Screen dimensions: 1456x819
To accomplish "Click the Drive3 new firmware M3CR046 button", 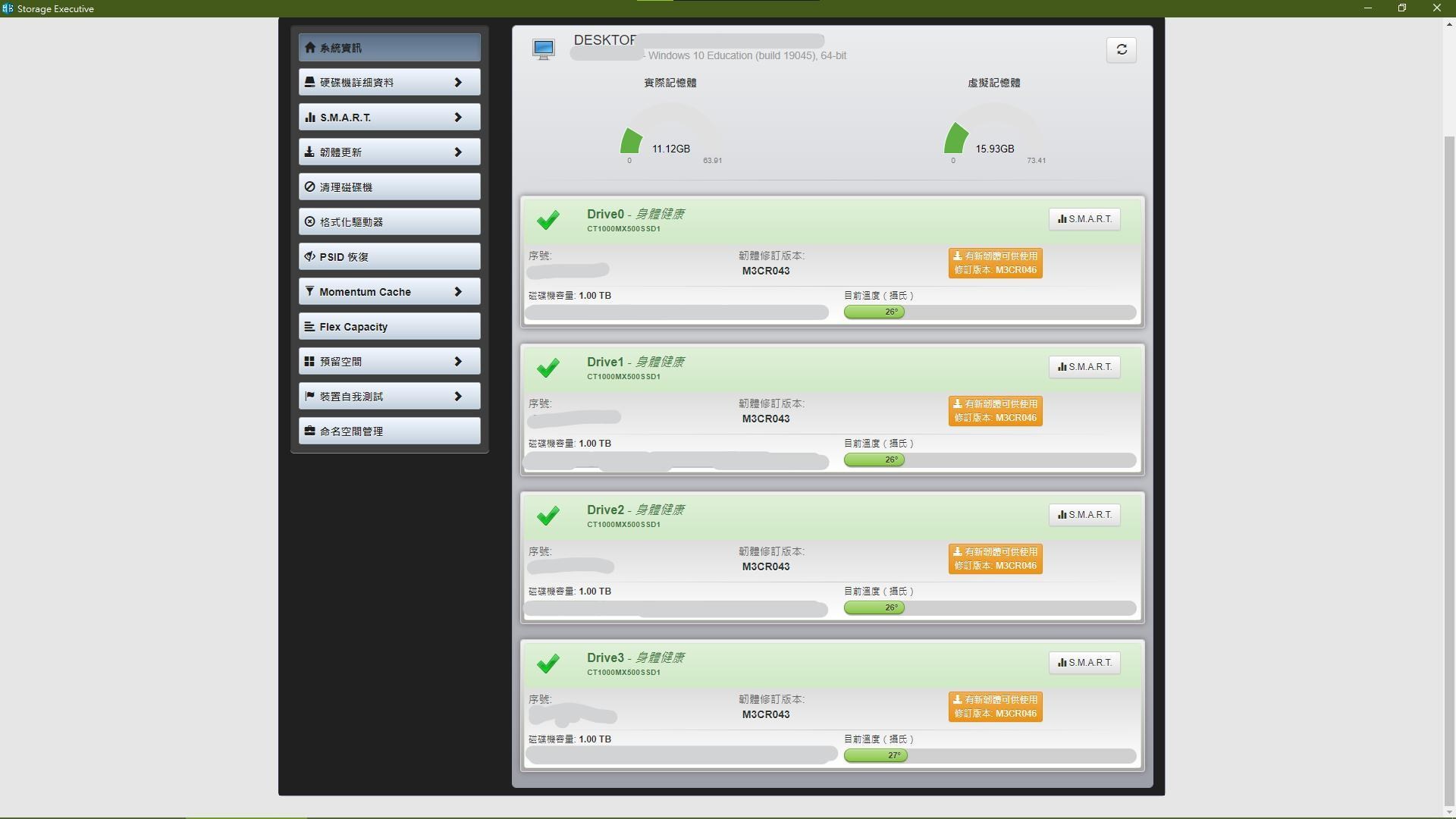I will click(x=995, y=707).
